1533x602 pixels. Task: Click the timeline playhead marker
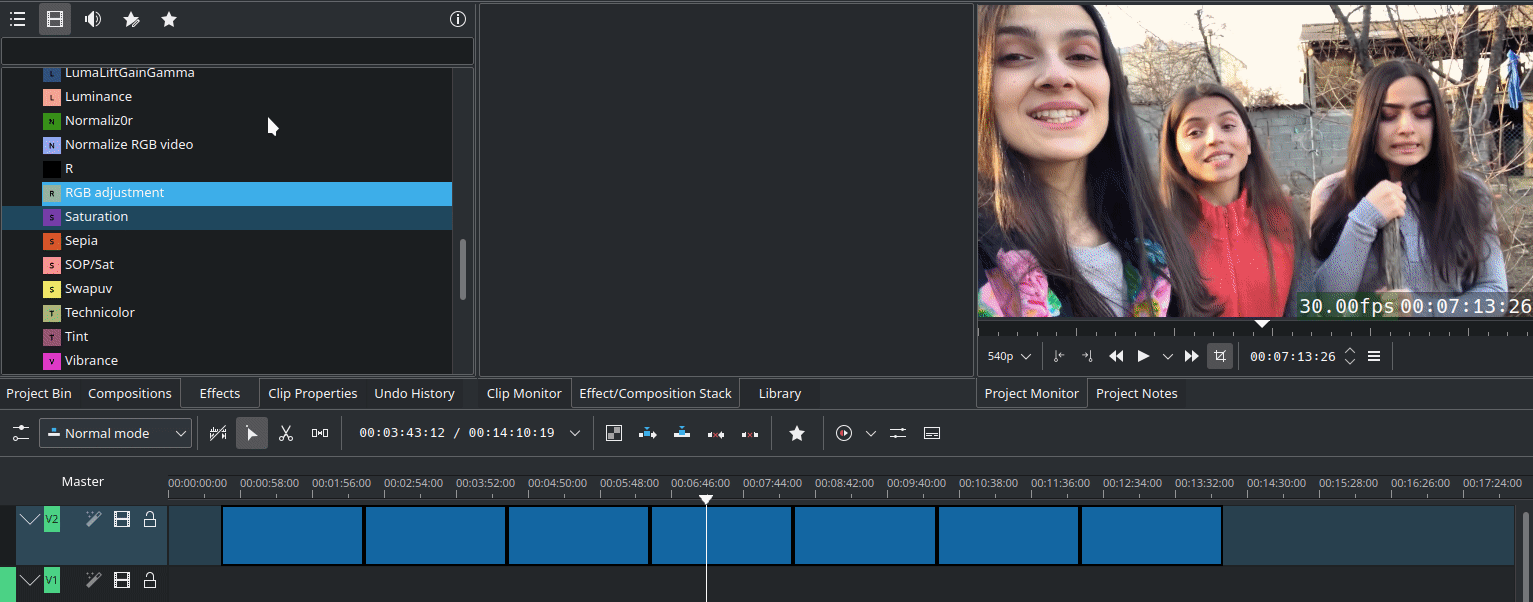tap(706, 499)
